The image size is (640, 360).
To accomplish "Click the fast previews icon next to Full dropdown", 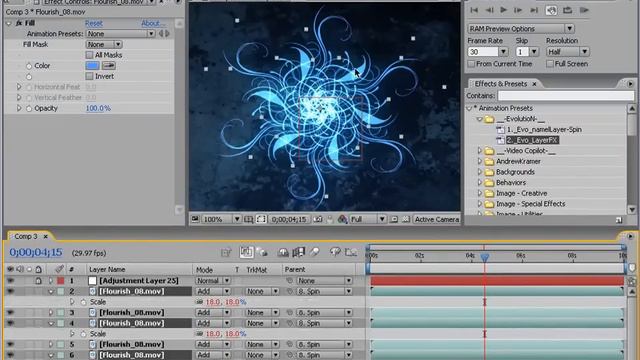I will point(393,219).
